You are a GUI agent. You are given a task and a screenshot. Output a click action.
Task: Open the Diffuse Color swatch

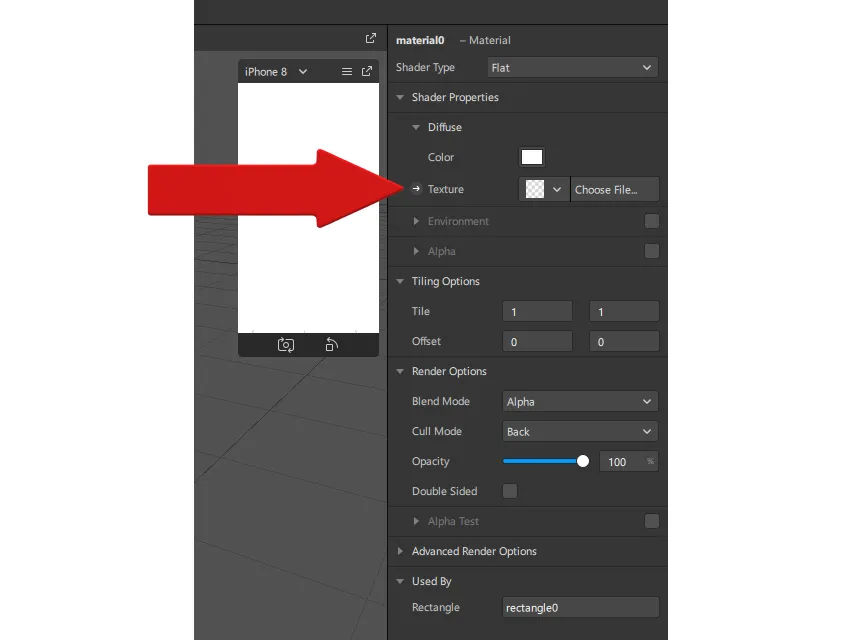pos(532,157)
